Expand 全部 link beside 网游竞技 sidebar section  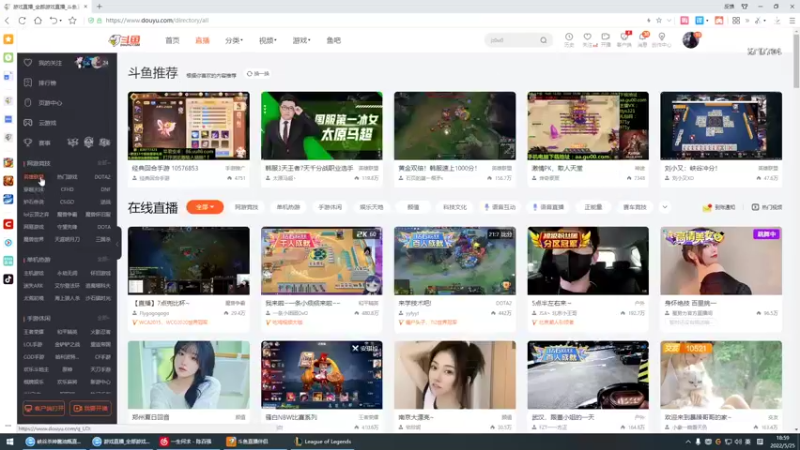click(104, 163)
